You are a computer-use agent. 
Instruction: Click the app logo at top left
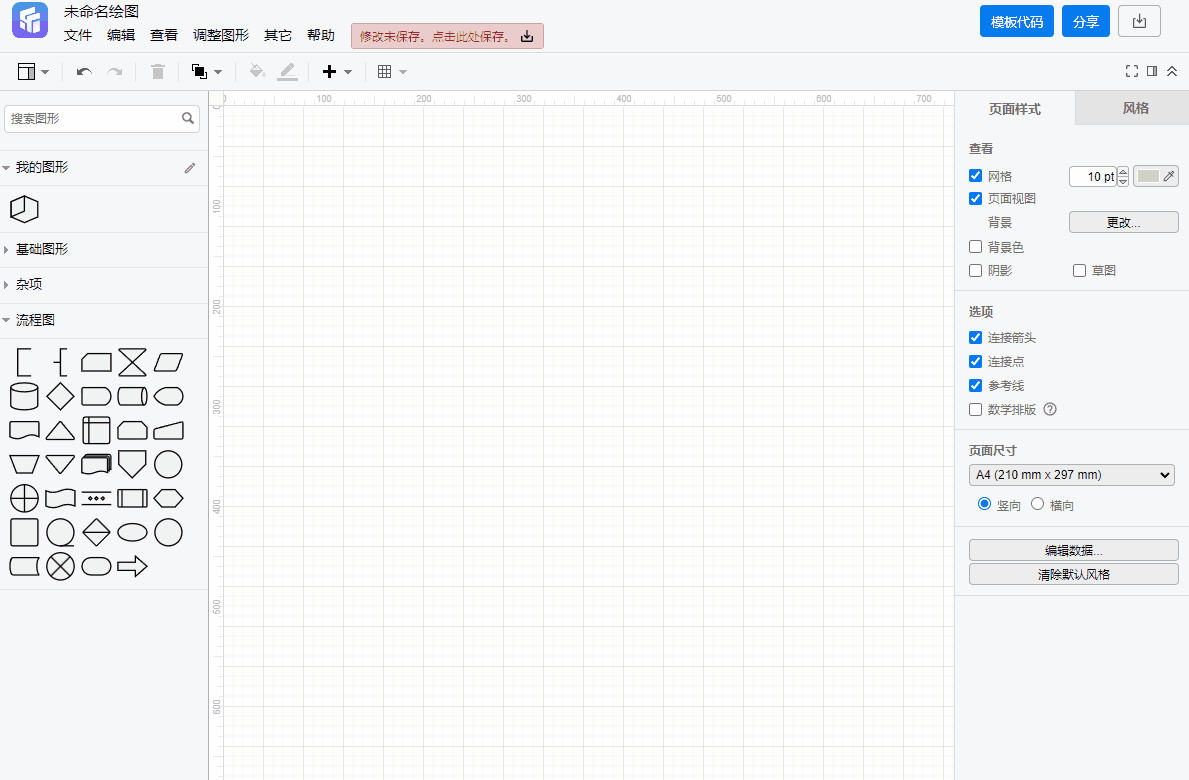[30, 20]
